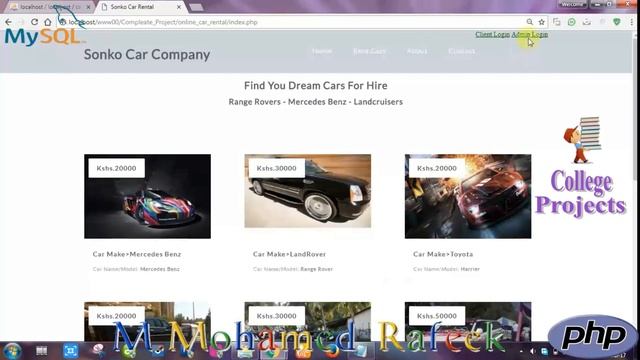This screenshot has width=640, height=360.
Task: Go to Home in site navigation
Action: pyautogui.click(x=322, y=51)
